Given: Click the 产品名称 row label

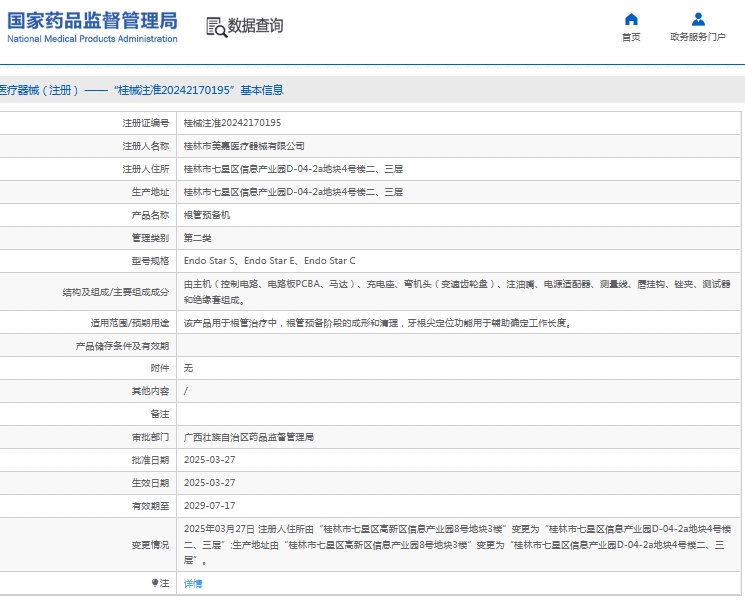Looking at the screenshot, I should tap(150, 215).
